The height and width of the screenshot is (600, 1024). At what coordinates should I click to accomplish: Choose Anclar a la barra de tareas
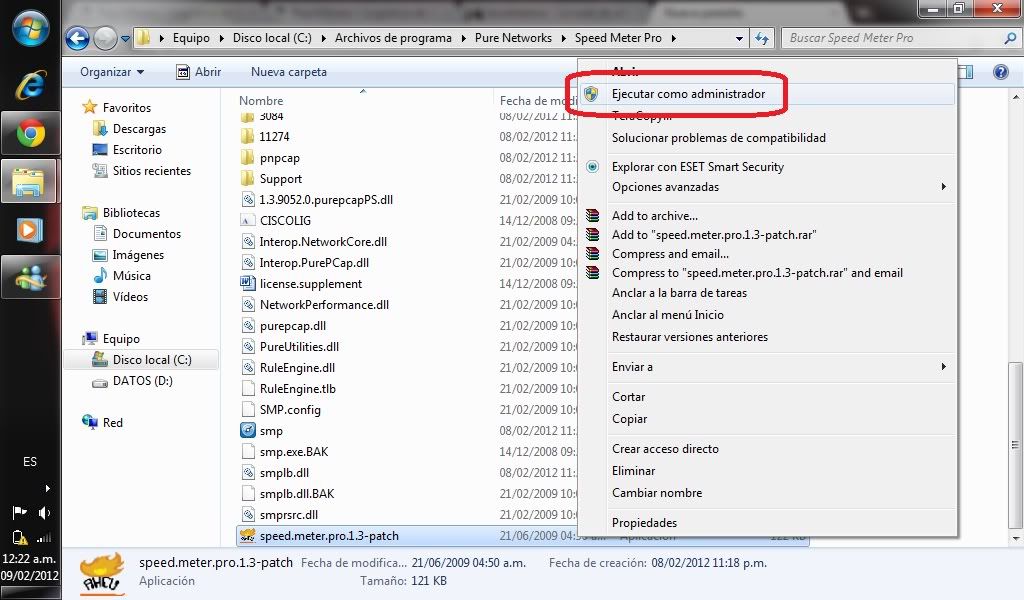[x=767, y=292]
